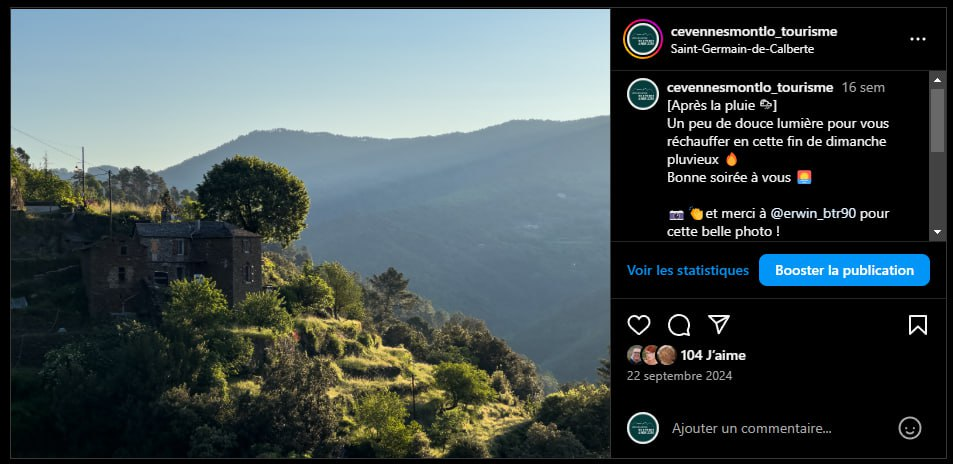Viewport: 953px width, 464px height.
Task: Click the landscape photo of the post
Action: [x=310, y=233]
